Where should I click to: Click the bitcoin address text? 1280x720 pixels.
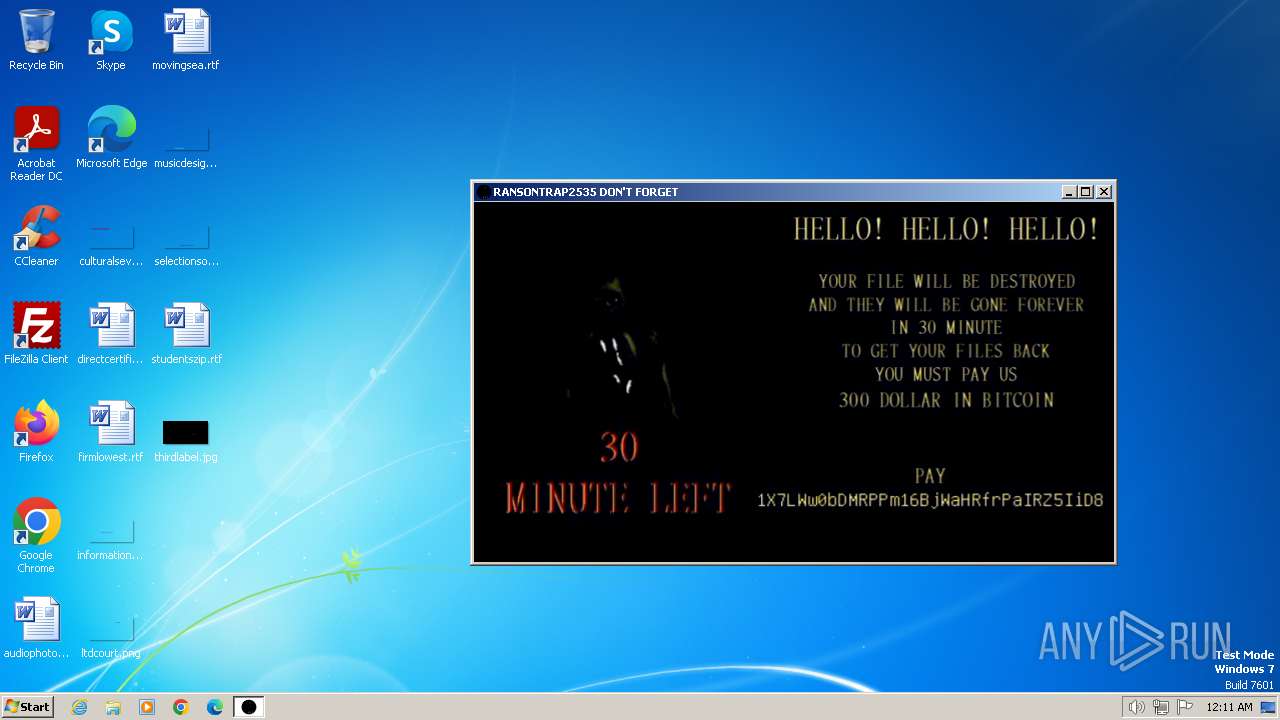tap(930, 500)
